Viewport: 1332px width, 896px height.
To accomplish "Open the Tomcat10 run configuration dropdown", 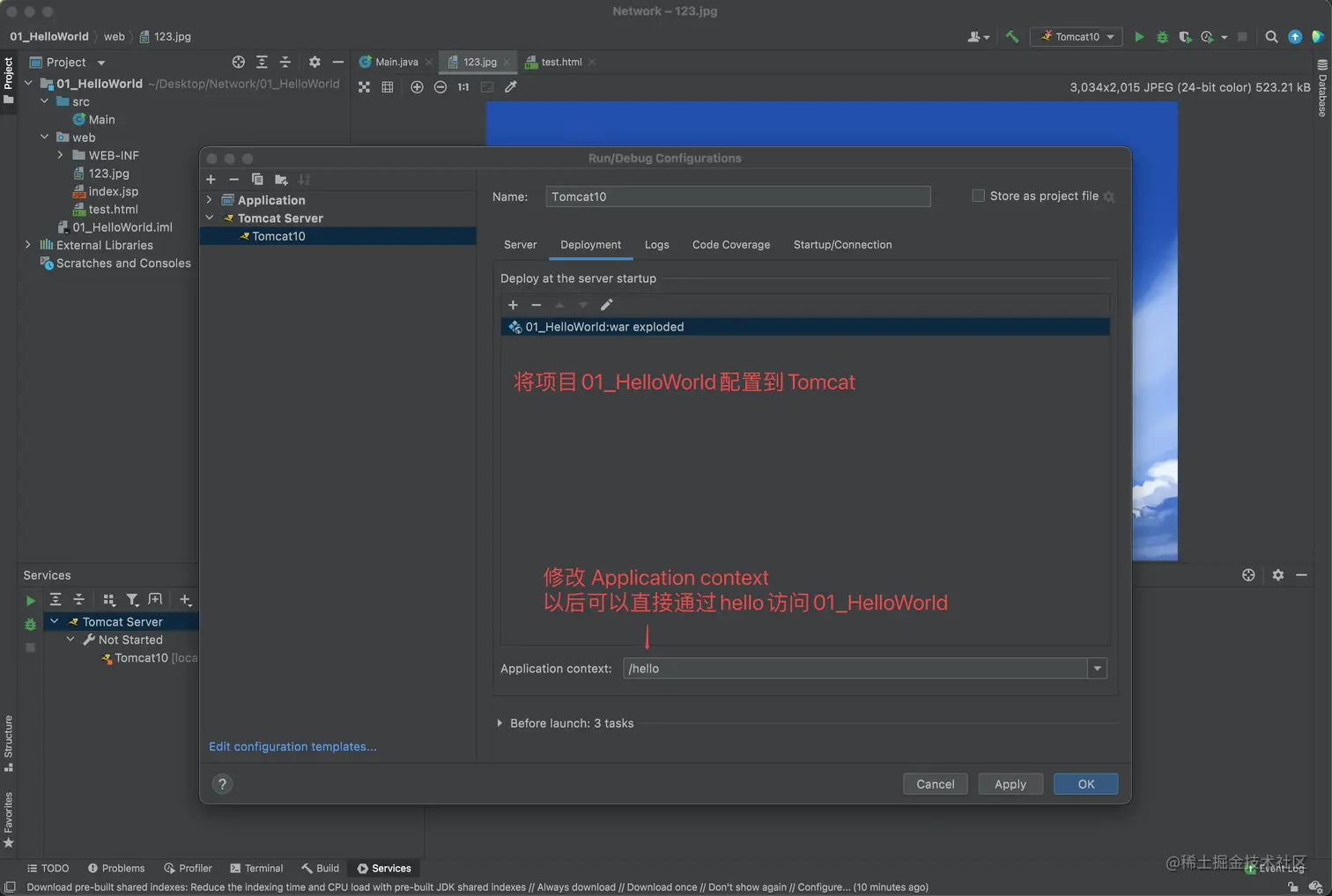I will [x=1077, y=37].
